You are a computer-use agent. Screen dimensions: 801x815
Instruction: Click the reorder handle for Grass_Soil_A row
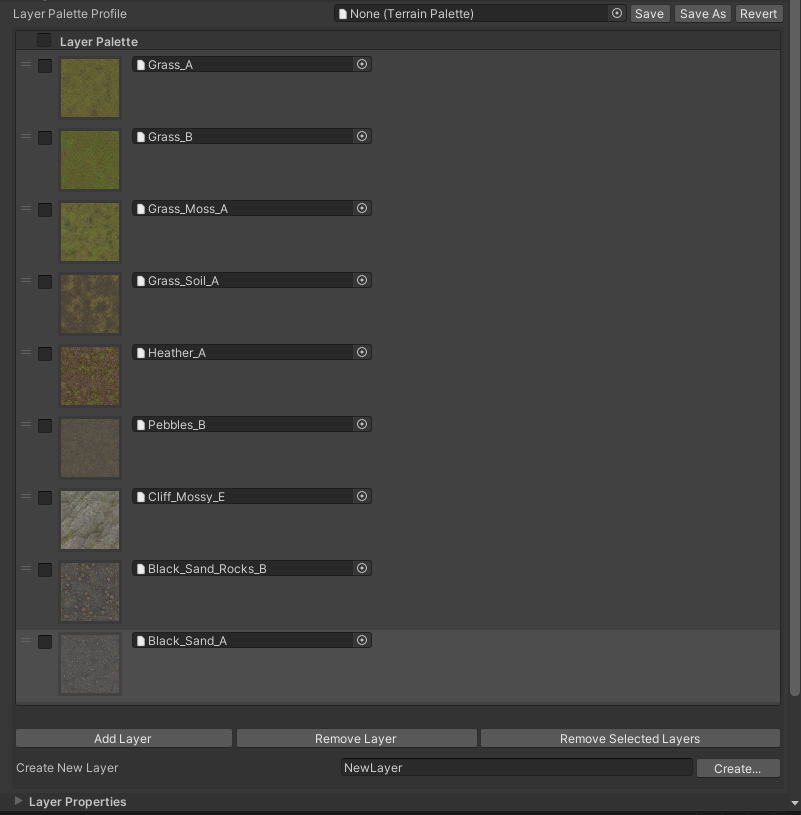point(26,280)
